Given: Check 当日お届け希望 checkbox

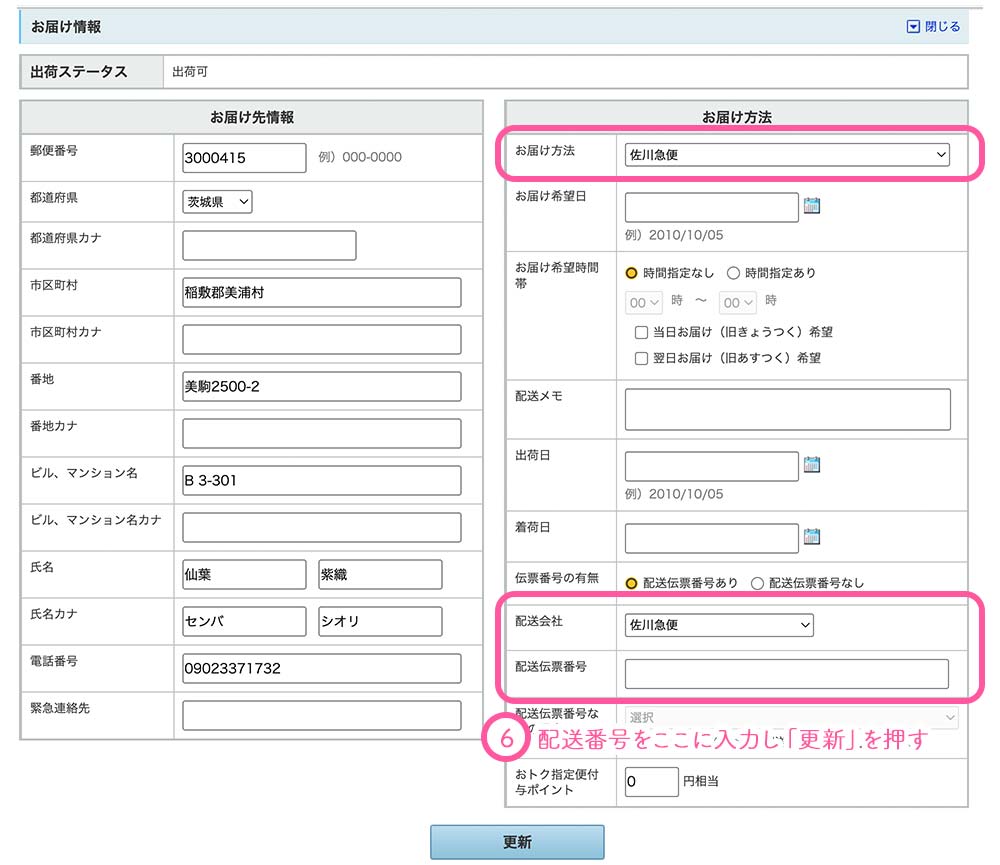Looking at the screenshot, I should [x=642, y=332].
